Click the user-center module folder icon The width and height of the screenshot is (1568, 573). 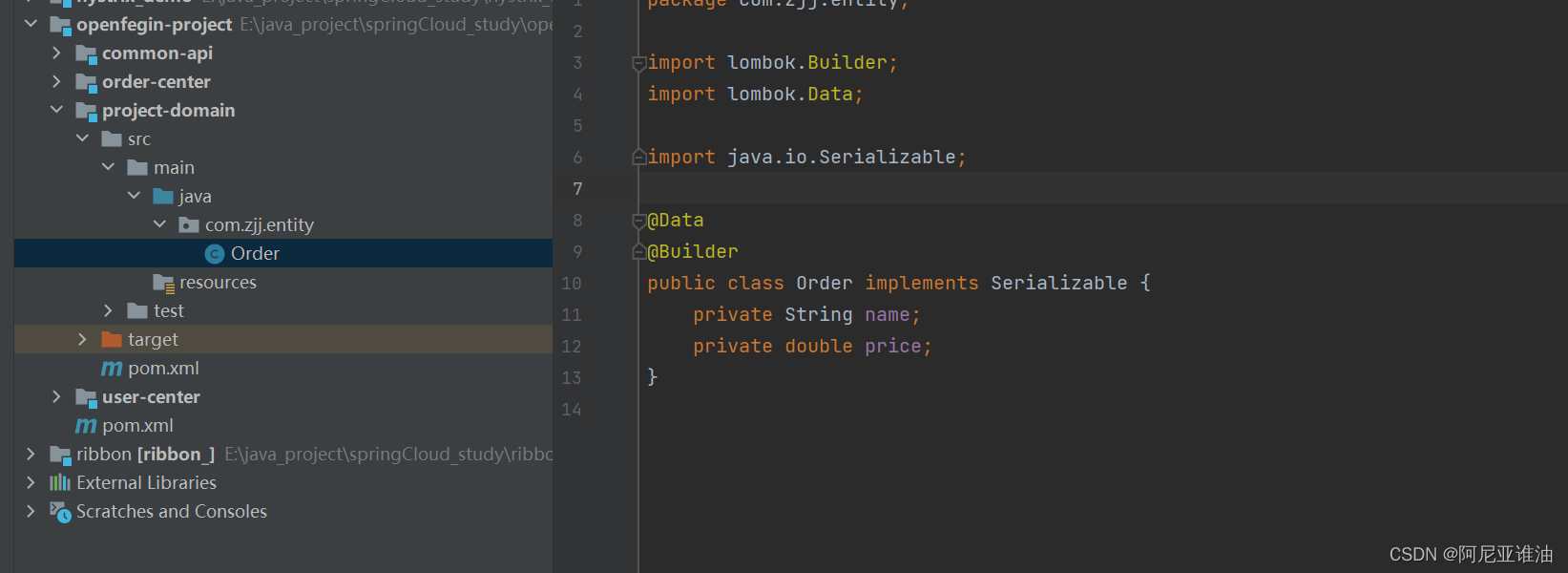pos(86,397)
